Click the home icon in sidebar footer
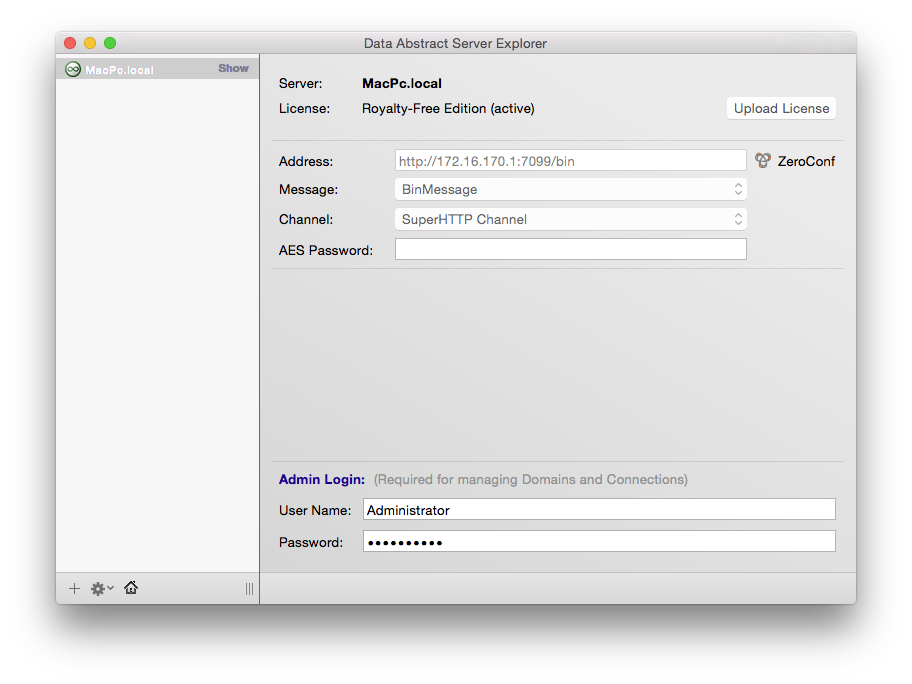 [x=131, y=587]
